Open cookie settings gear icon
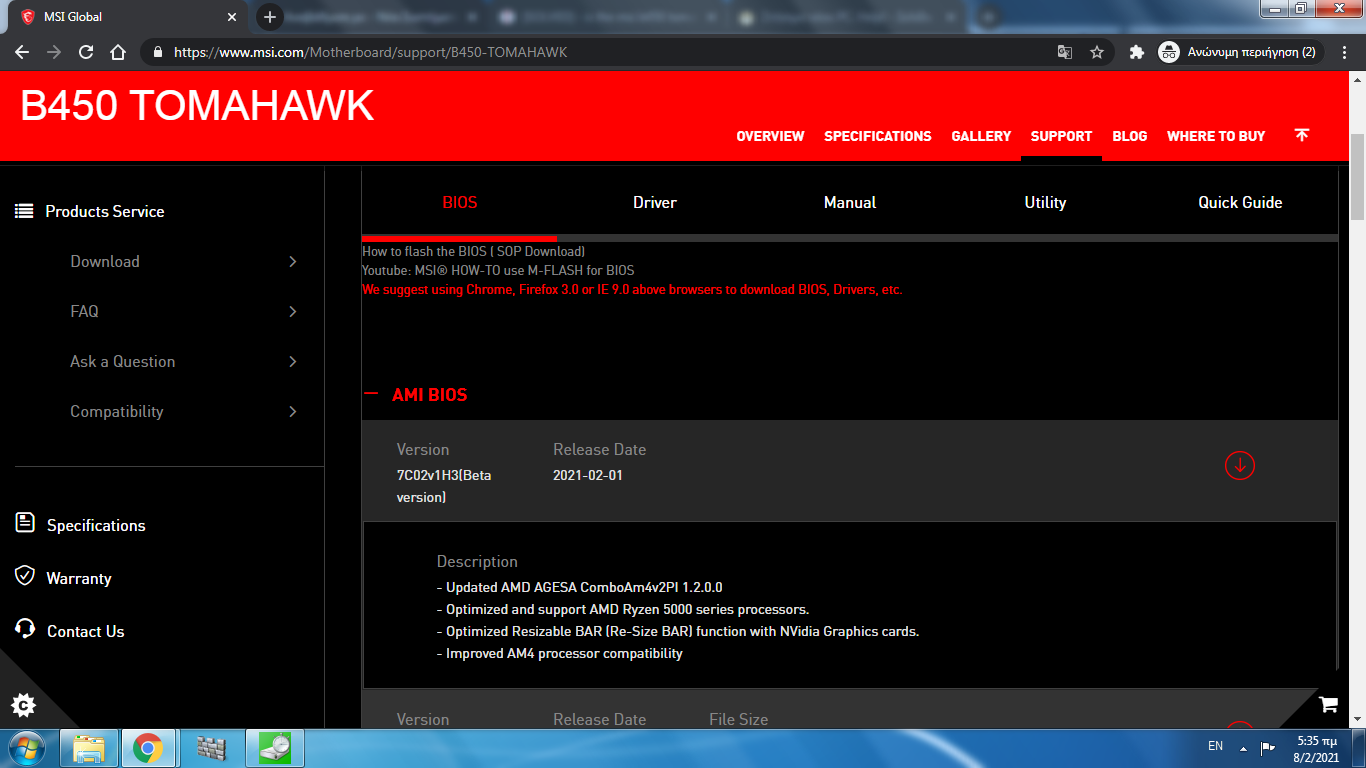Screen dimensions: 1366x768 click(23, 705)
